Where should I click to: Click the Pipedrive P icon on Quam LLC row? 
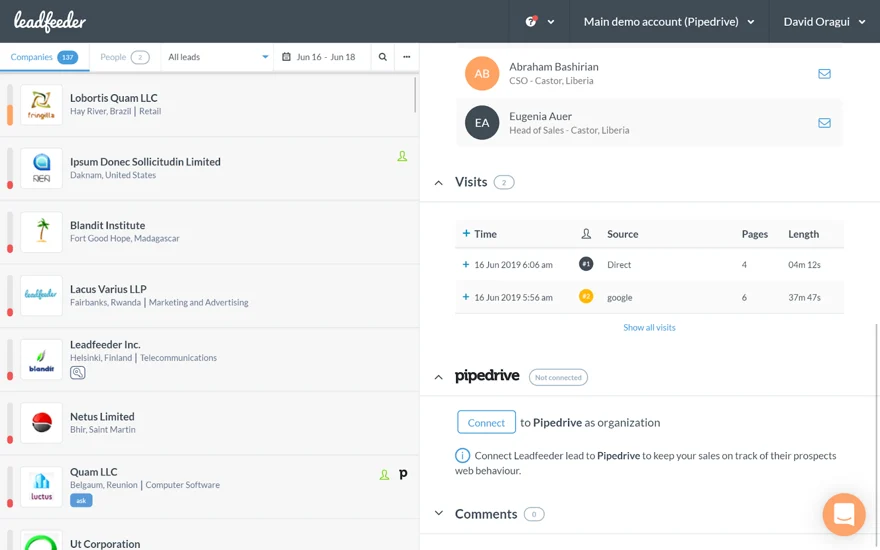pyautogui.click(x=403, y=474)
